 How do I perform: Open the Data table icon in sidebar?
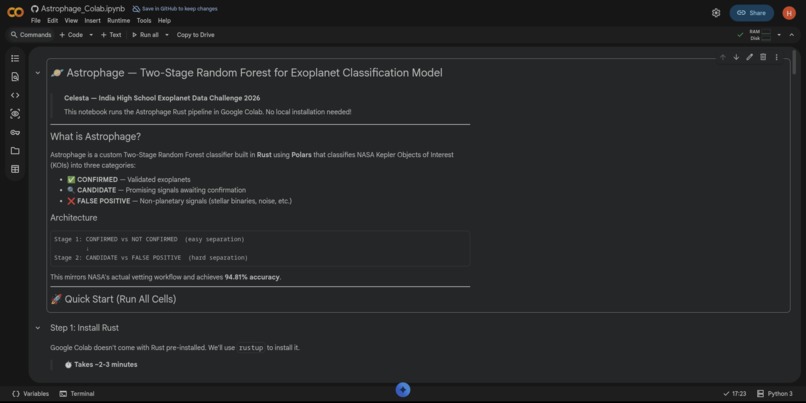(x=15, y=169)
